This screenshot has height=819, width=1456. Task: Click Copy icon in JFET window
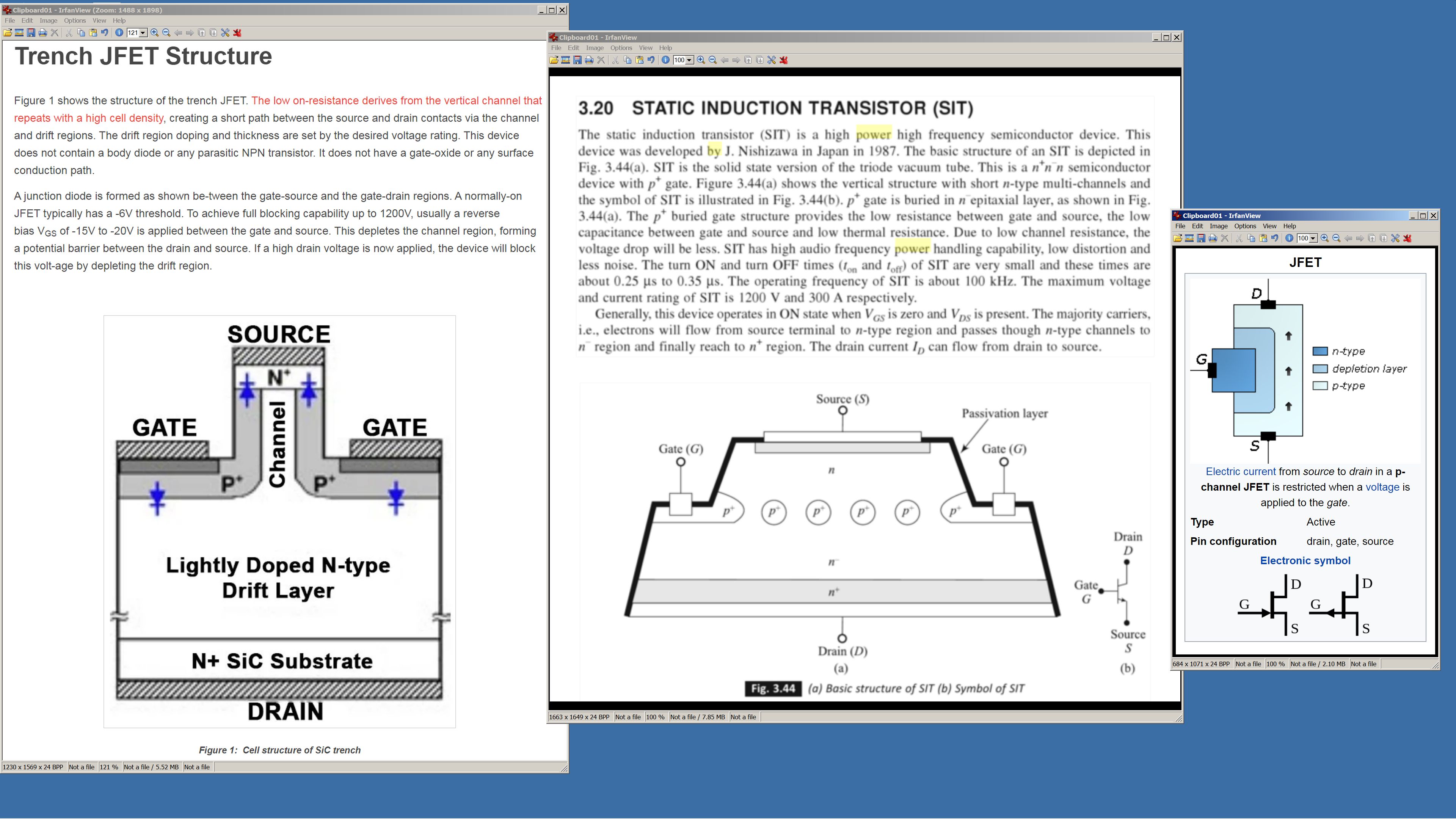(1251, 238)
